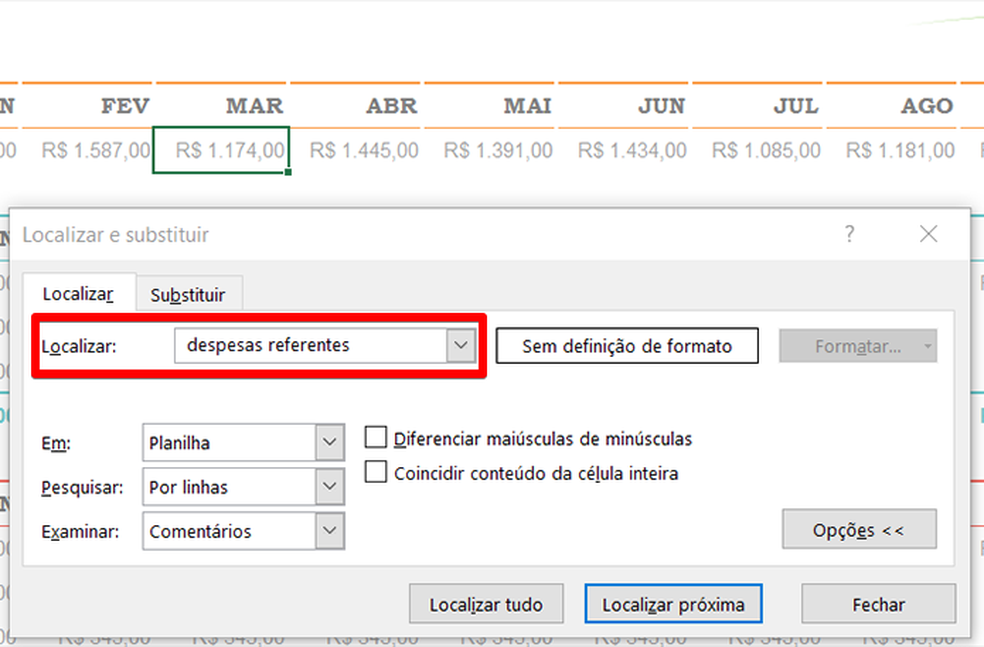Click Localizar próxima button
984x647 pixels.
pyautogui.click(x=673, y=604)
